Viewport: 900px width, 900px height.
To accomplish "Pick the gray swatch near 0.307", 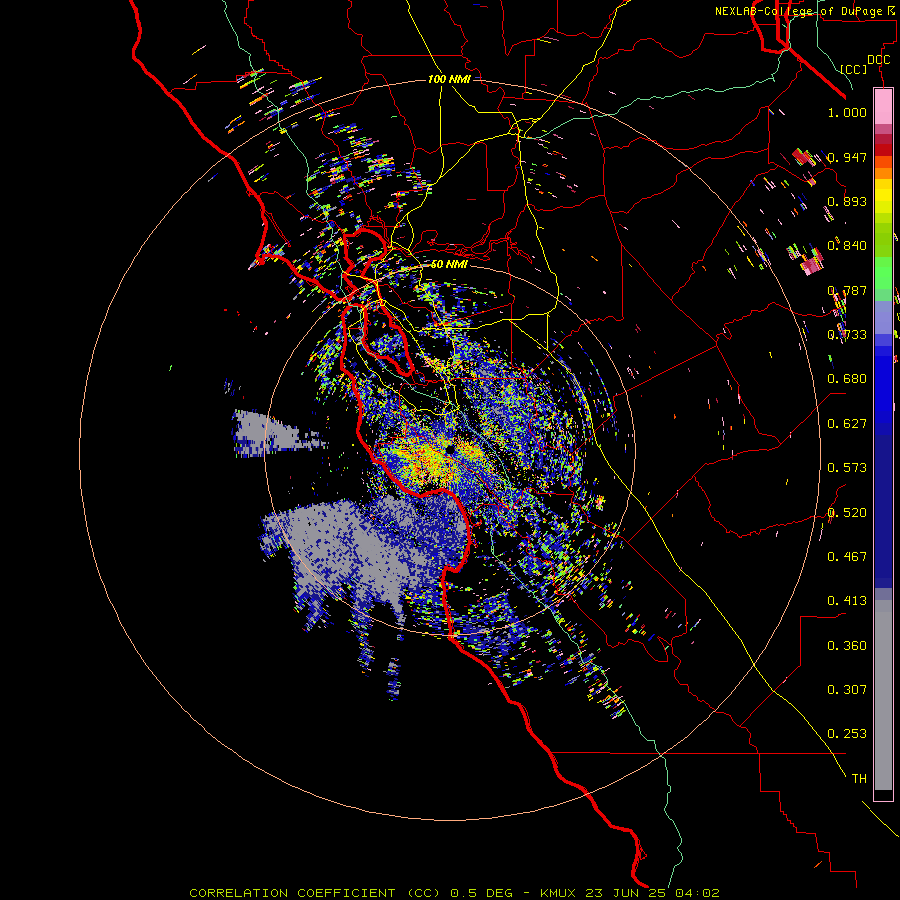I will pyautogui.click(x=883, y=695).
